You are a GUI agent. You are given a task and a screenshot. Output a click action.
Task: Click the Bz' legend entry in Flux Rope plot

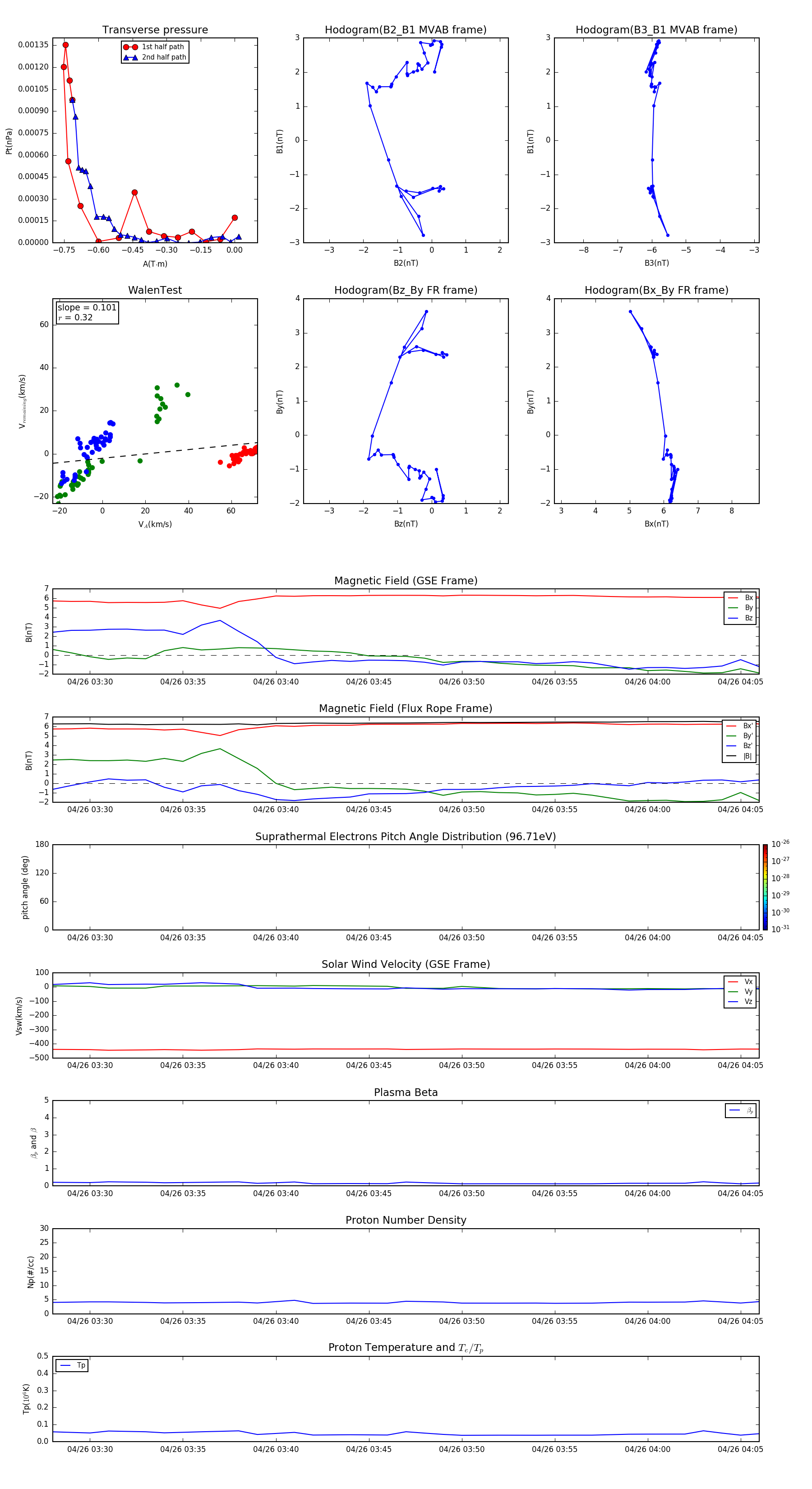(x=739, y=746)
